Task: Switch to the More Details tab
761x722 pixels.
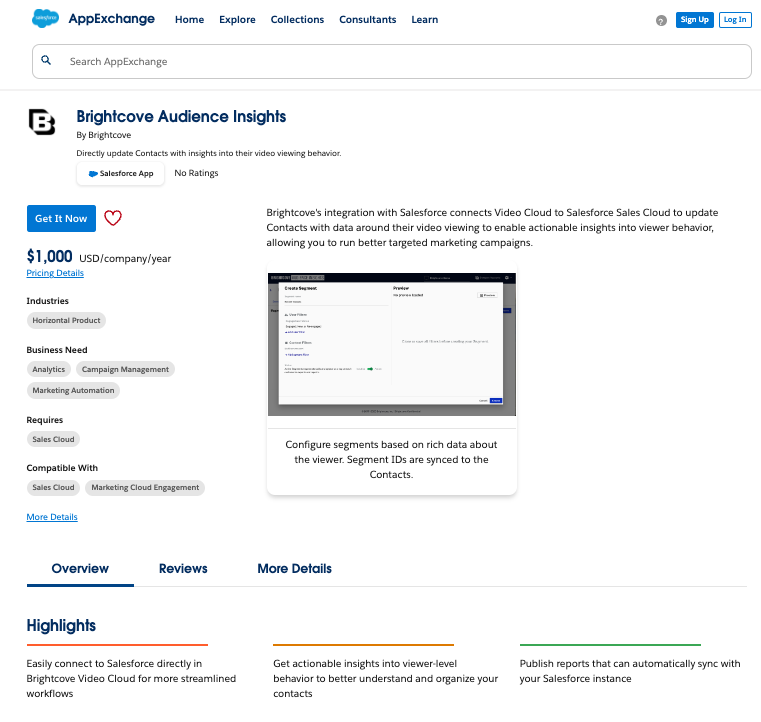Action: [x=294, y=568]
